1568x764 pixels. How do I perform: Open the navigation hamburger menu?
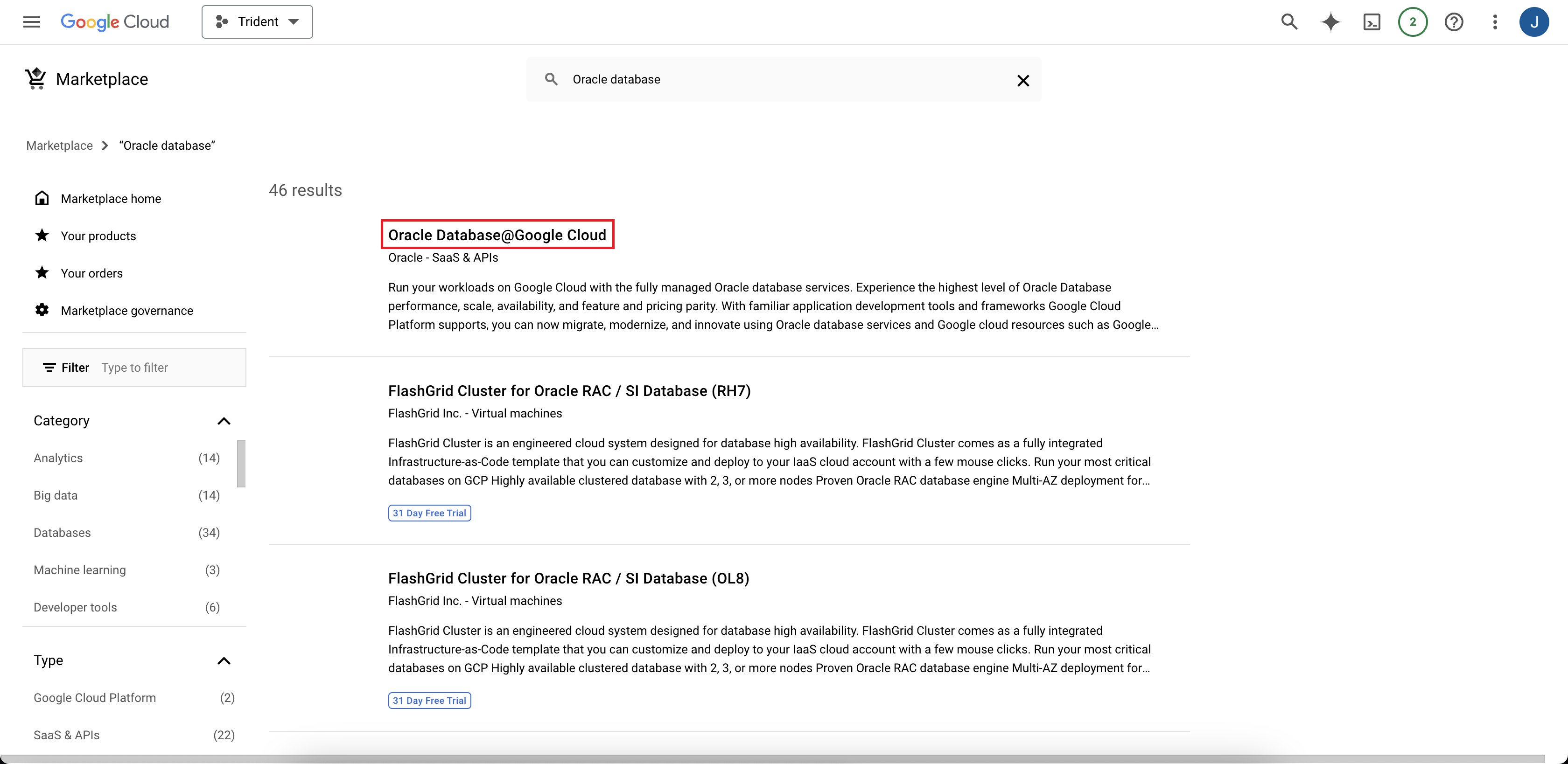(31, 22)
